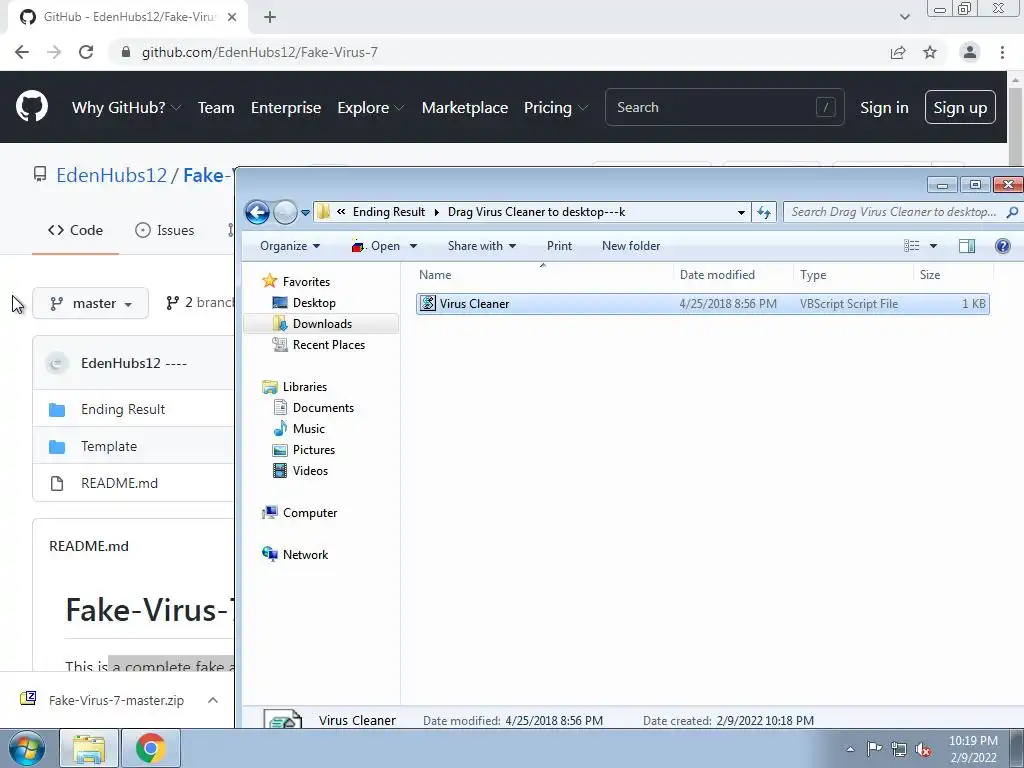Open the Explorer recent pages dropdown arrow
The height and width of the screenshot is (768, 1024).
[x=305, y=213]
